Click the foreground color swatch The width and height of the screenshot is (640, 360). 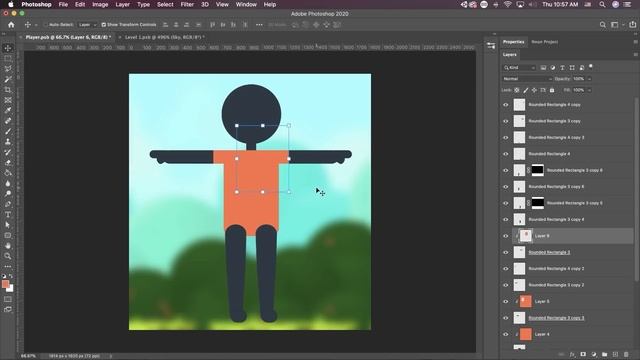[x=5, y=284]
